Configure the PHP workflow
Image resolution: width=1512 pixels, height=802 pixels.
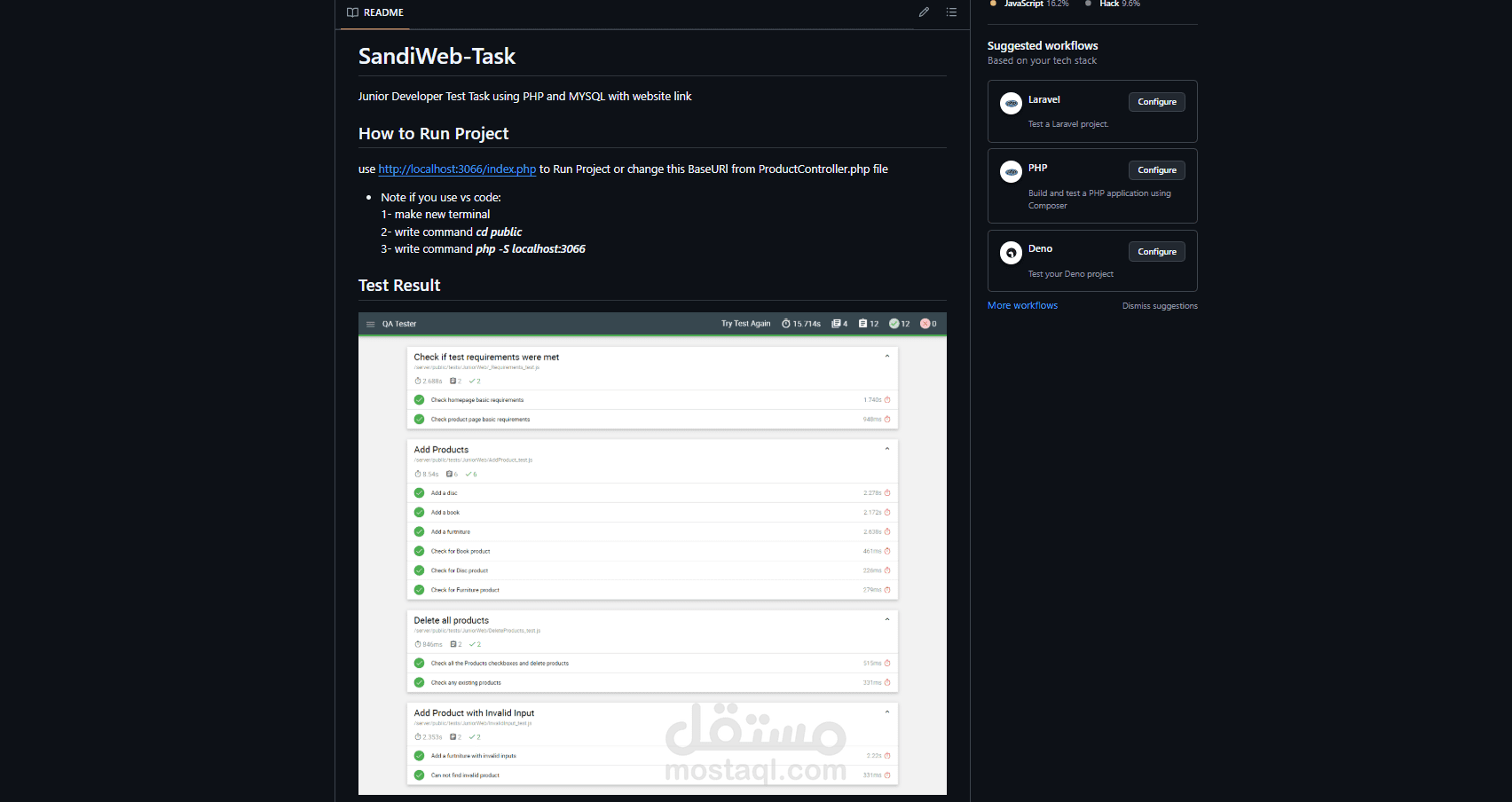[1157, 170]
